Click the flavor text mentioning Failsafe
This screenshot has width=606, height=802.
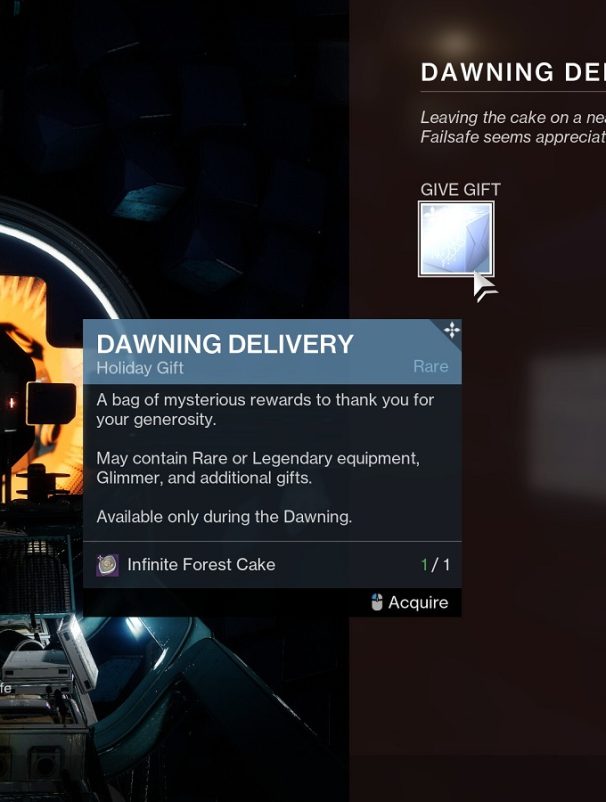click(513, 127)
